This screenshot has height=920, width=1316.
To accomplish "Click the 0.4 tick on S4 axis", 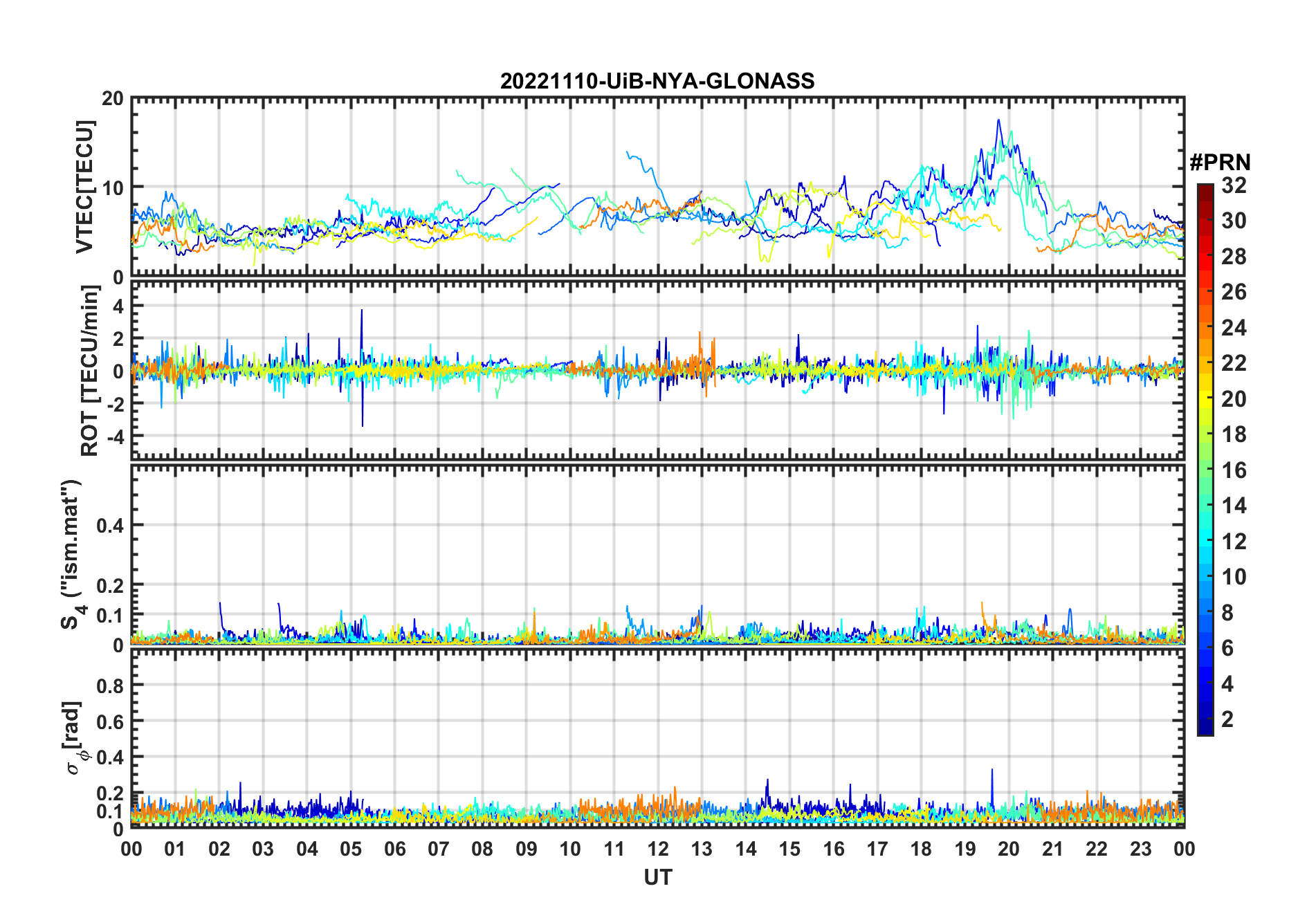I will point(110,526).
